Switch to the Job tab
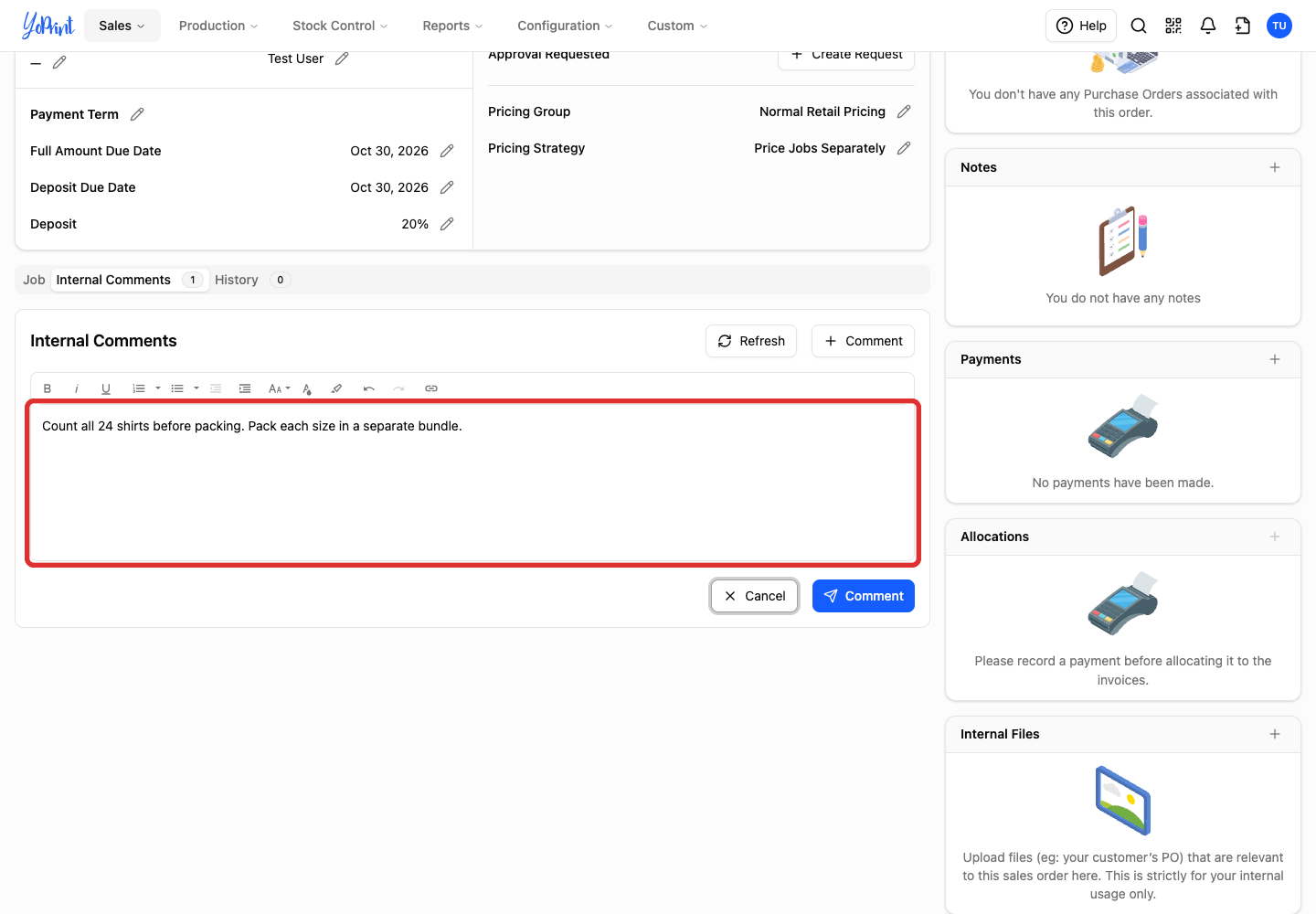The width and height of the screenshot is (1316, 914). [x=34, y=280]
